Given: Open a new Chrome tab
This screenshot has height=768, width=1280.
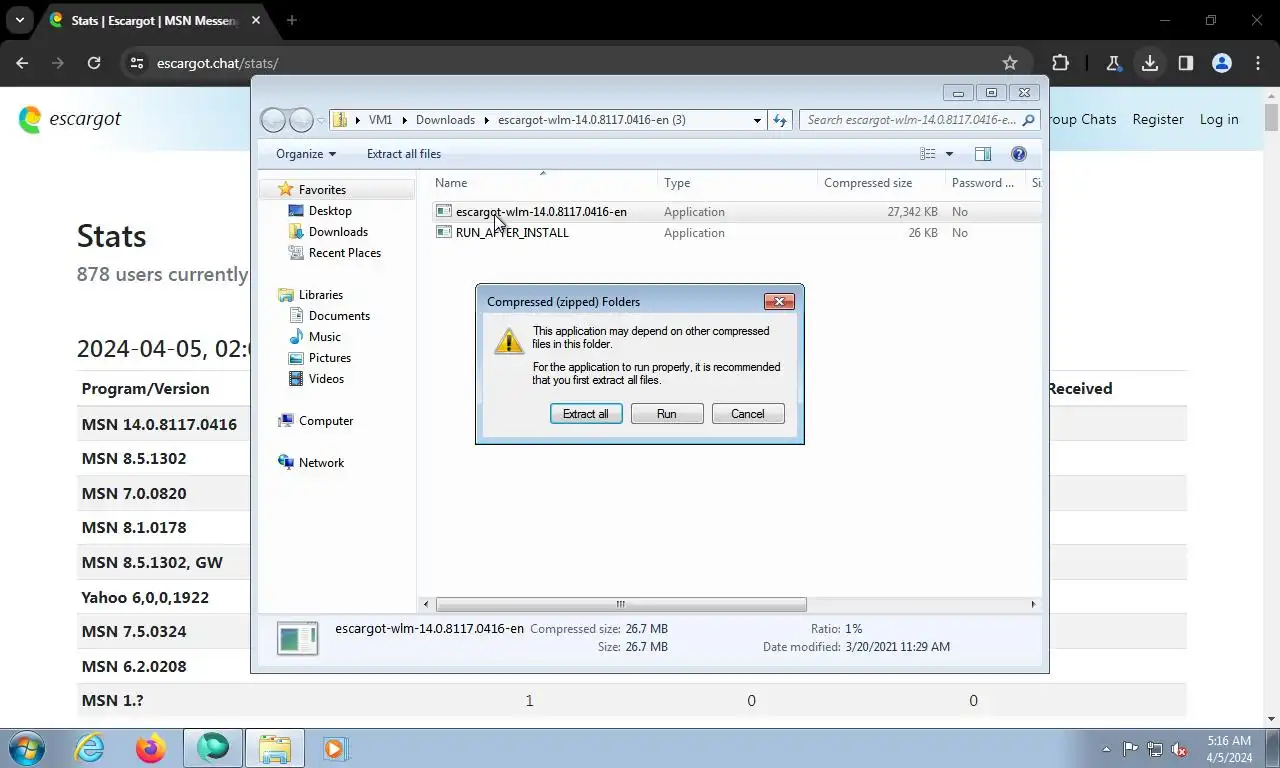Looking at the screenshot, I should click(x=292, y=20).
